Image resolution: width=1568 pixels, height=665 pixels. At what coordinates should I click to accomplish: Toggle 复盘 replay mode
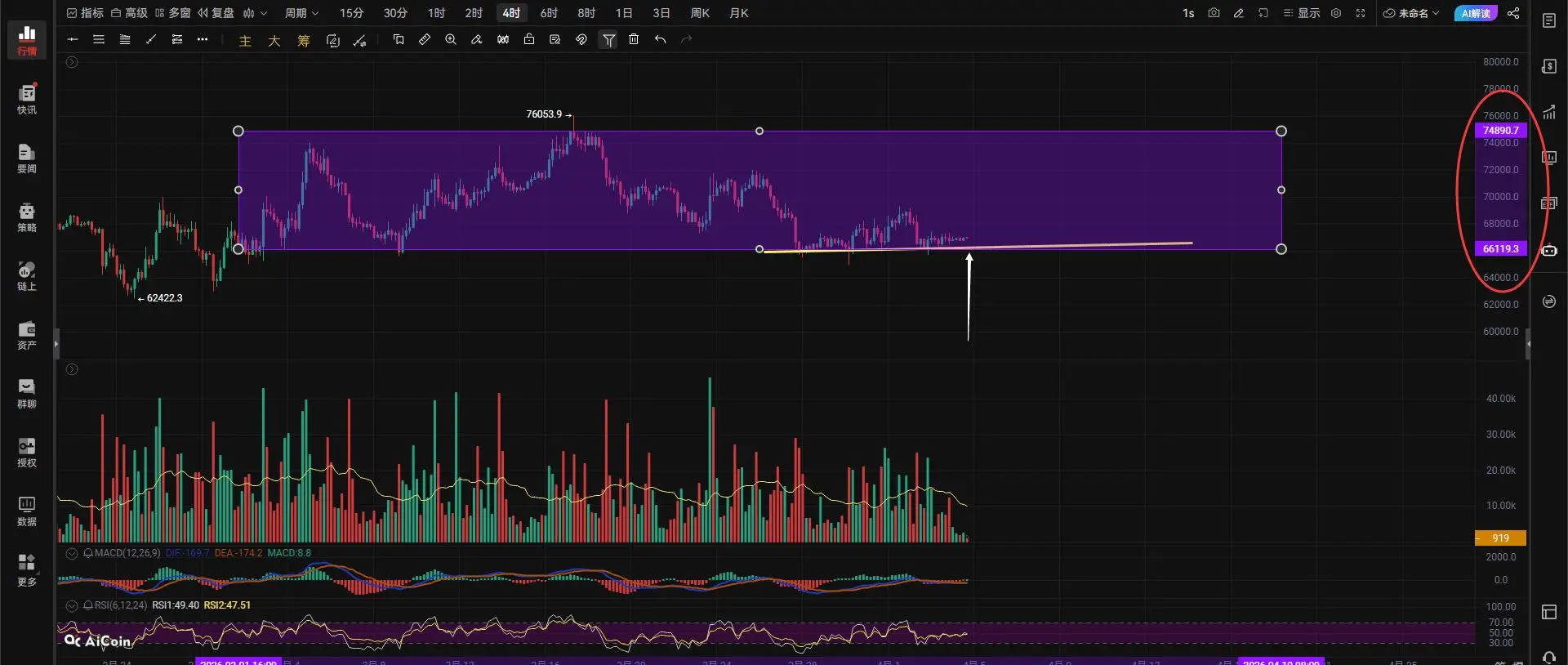click(216, 13)
